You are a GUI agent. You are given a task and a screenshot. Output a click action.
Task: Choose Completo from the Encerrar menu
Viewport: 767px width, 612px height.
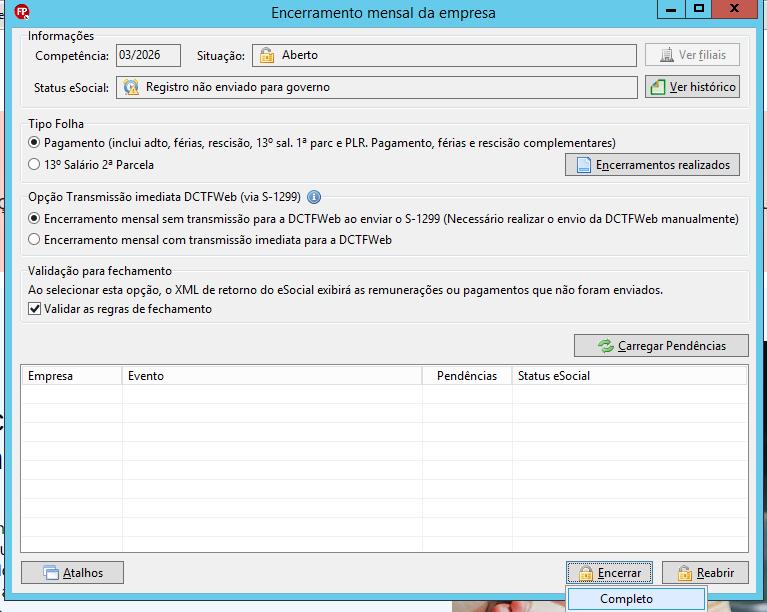(x=636, y=599)
